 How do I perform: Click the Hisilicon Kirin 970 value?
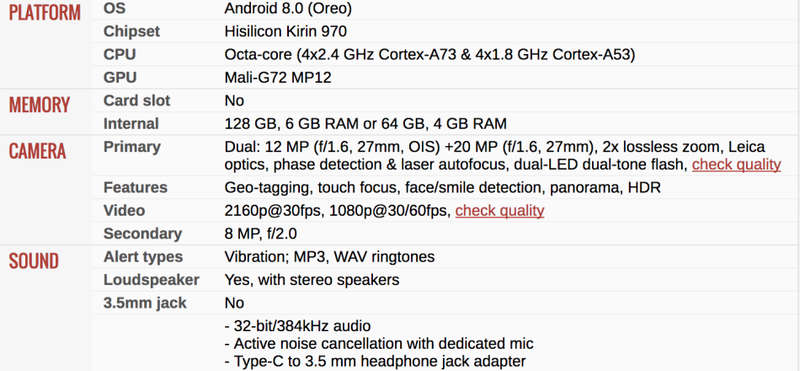286,32
